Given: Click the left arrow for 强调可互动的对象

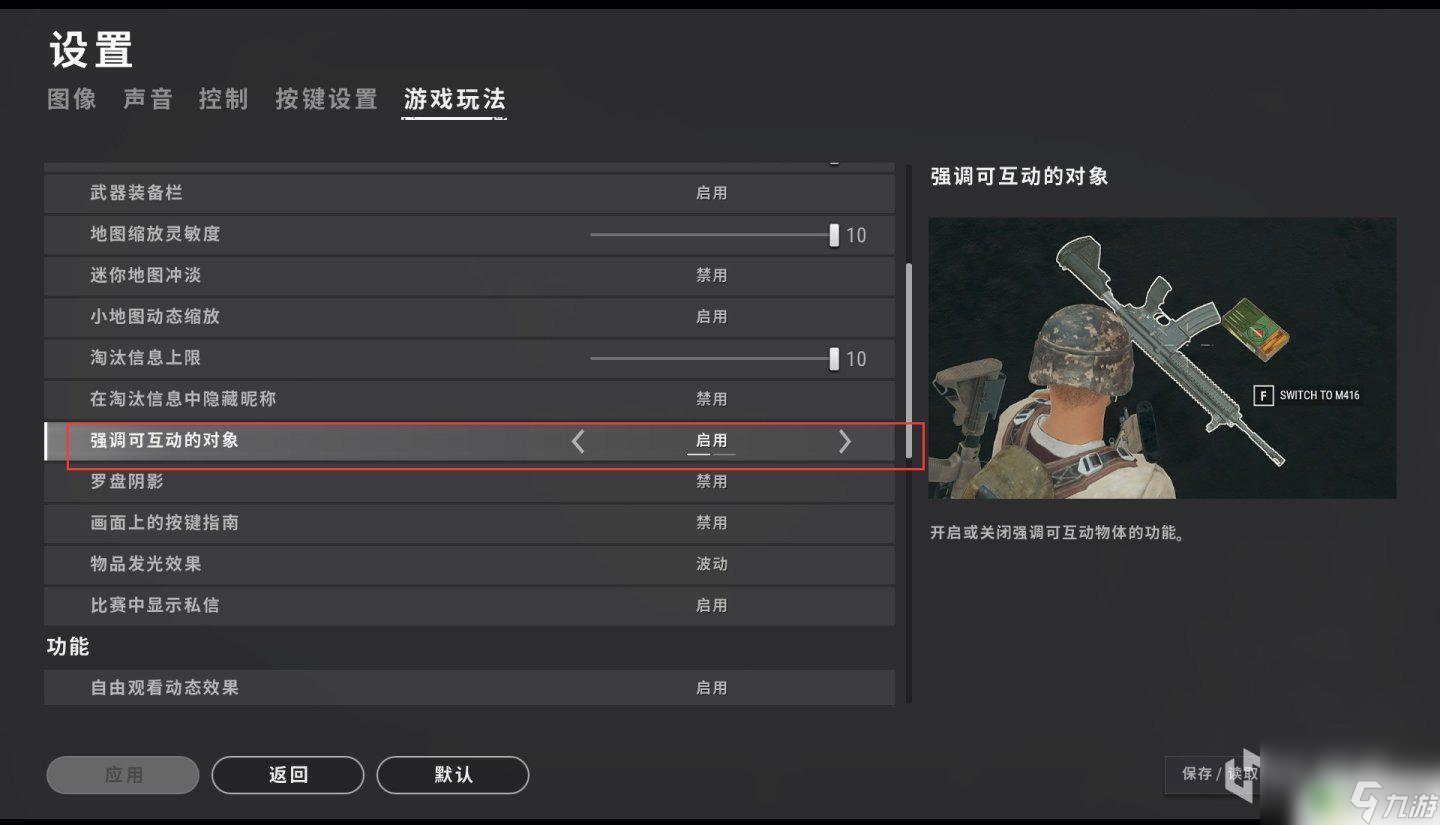Looking at the screenshot, I should click(578, 441).
